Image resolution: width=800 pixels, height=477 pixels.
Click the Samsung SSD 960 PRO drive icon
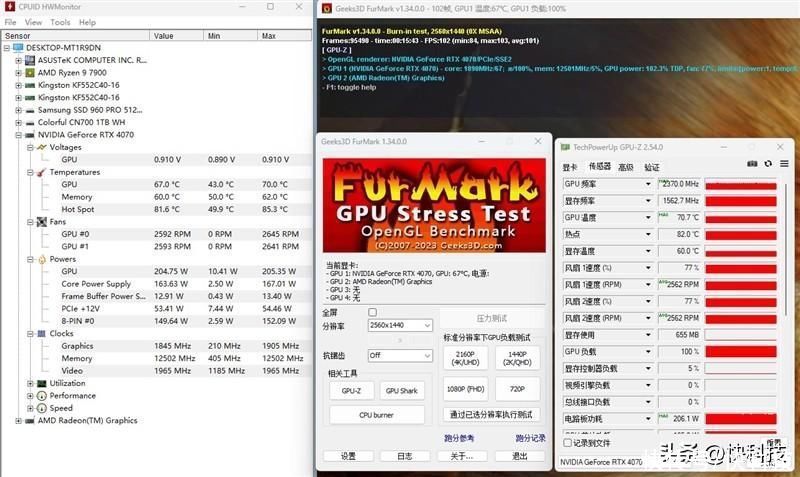pos(30,110)
